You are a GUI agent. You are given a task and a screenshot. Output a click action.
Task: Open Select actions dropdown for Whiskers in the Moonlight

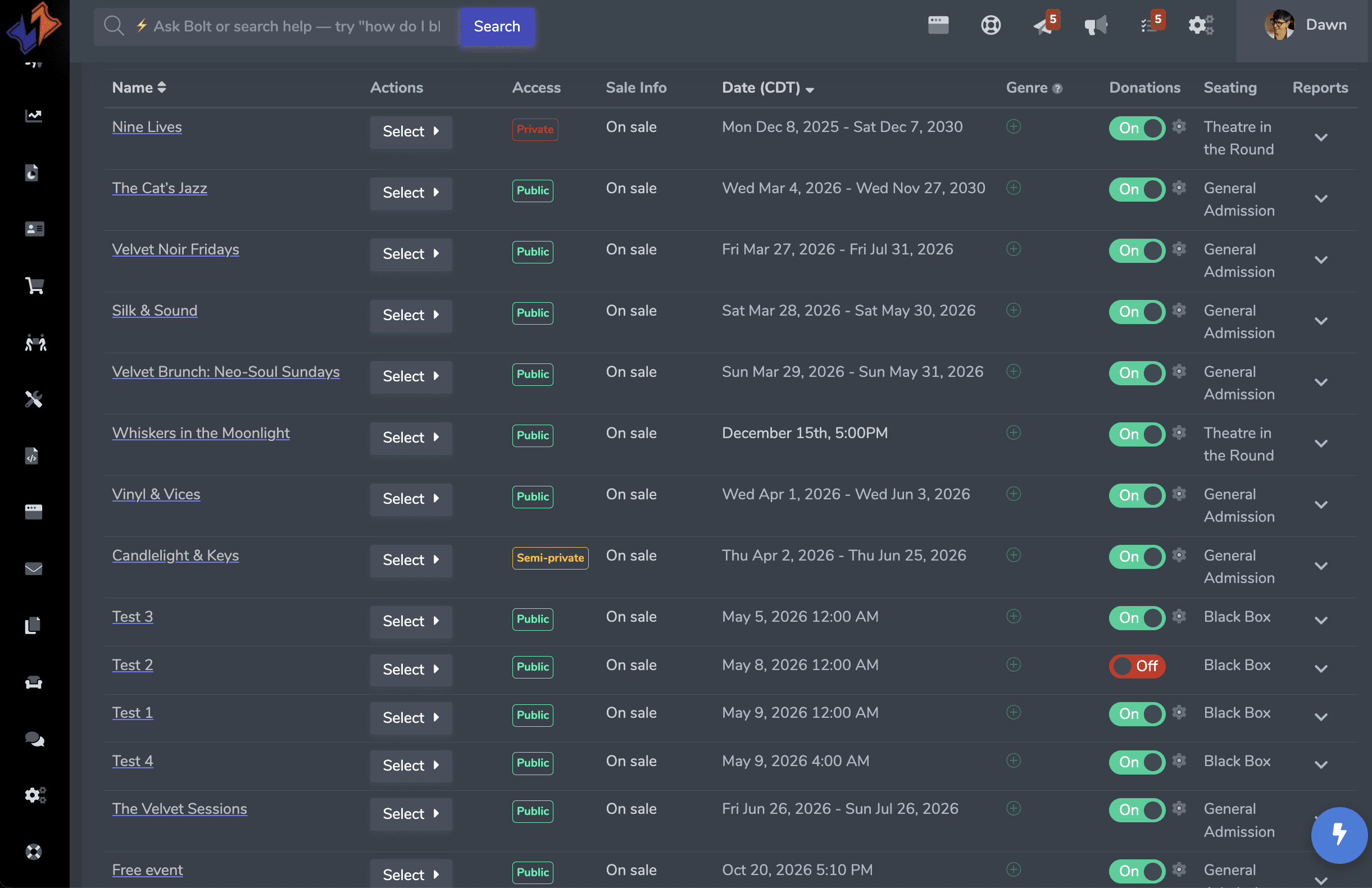click(411, 438)
